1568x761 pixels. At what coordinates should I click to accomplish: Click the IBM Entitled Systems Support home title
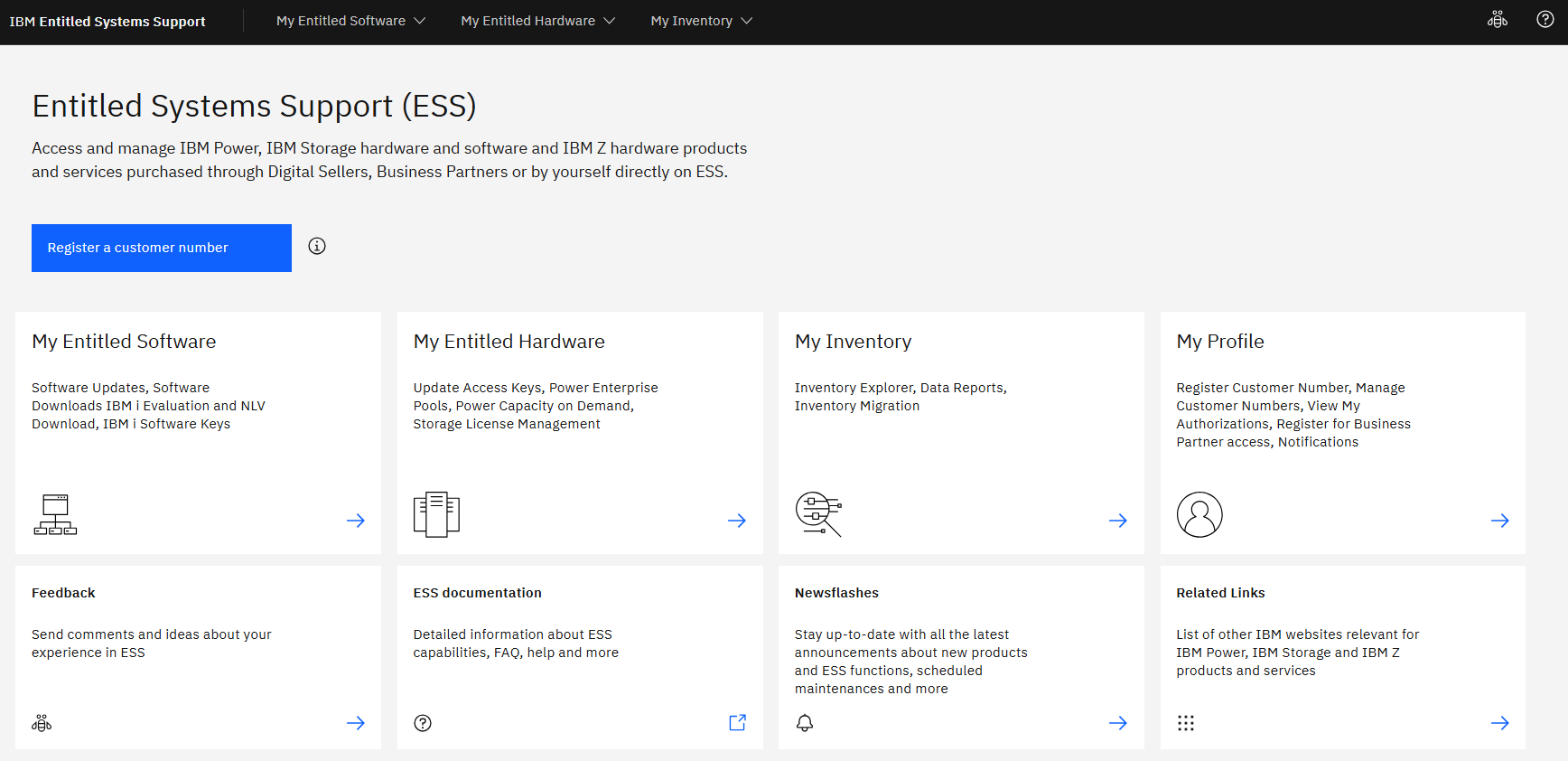[107, 22]
